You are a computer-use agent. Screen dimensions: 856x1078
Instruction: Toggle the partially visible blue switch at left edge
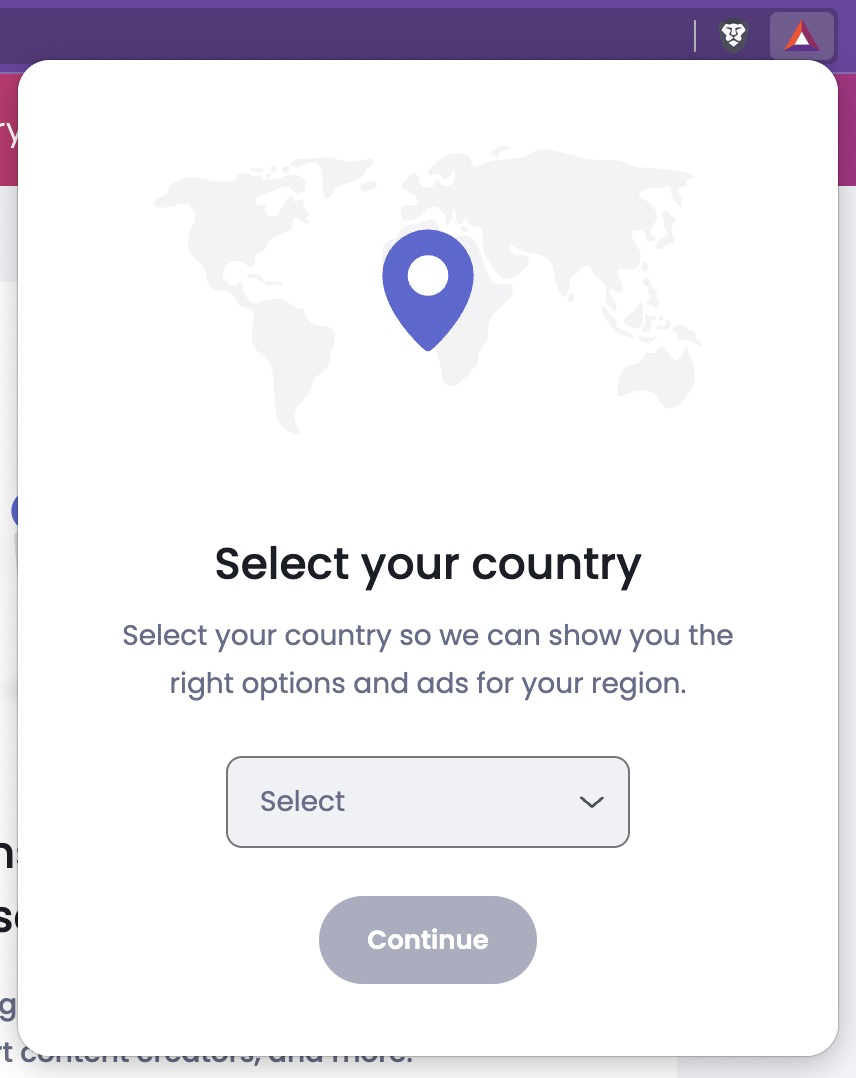pos(14,511)
